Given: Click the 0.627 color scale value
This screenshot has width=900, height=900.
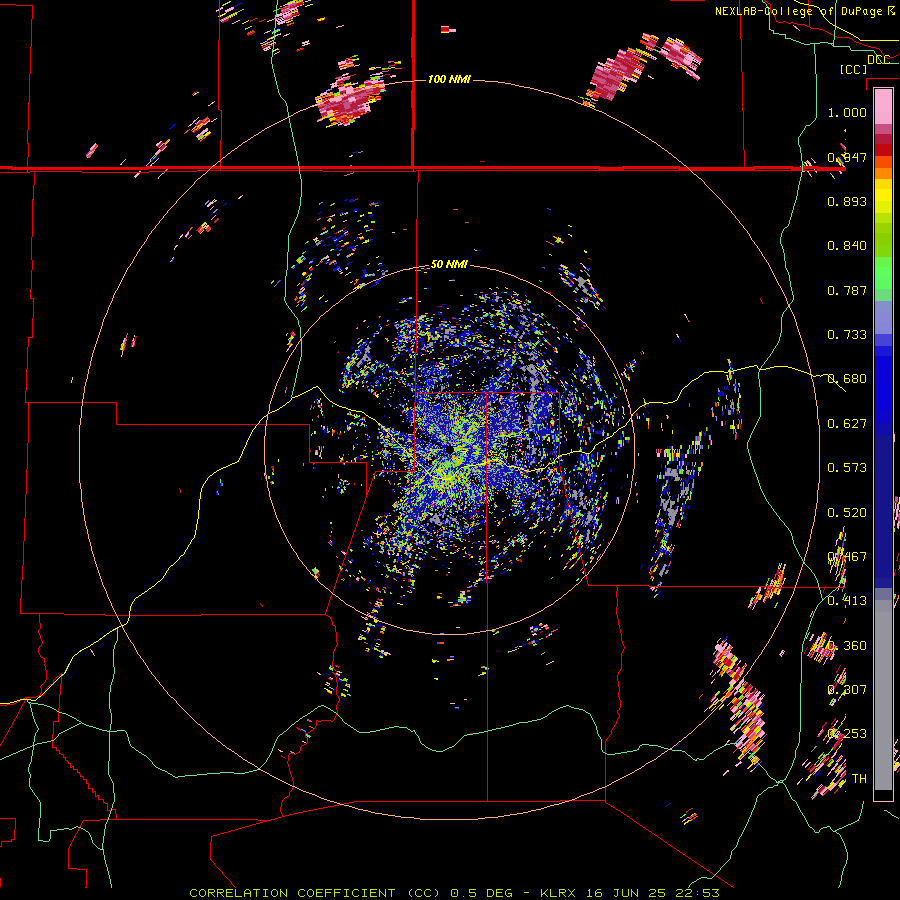Looking at the screenshot, I should tap(847, 424).
